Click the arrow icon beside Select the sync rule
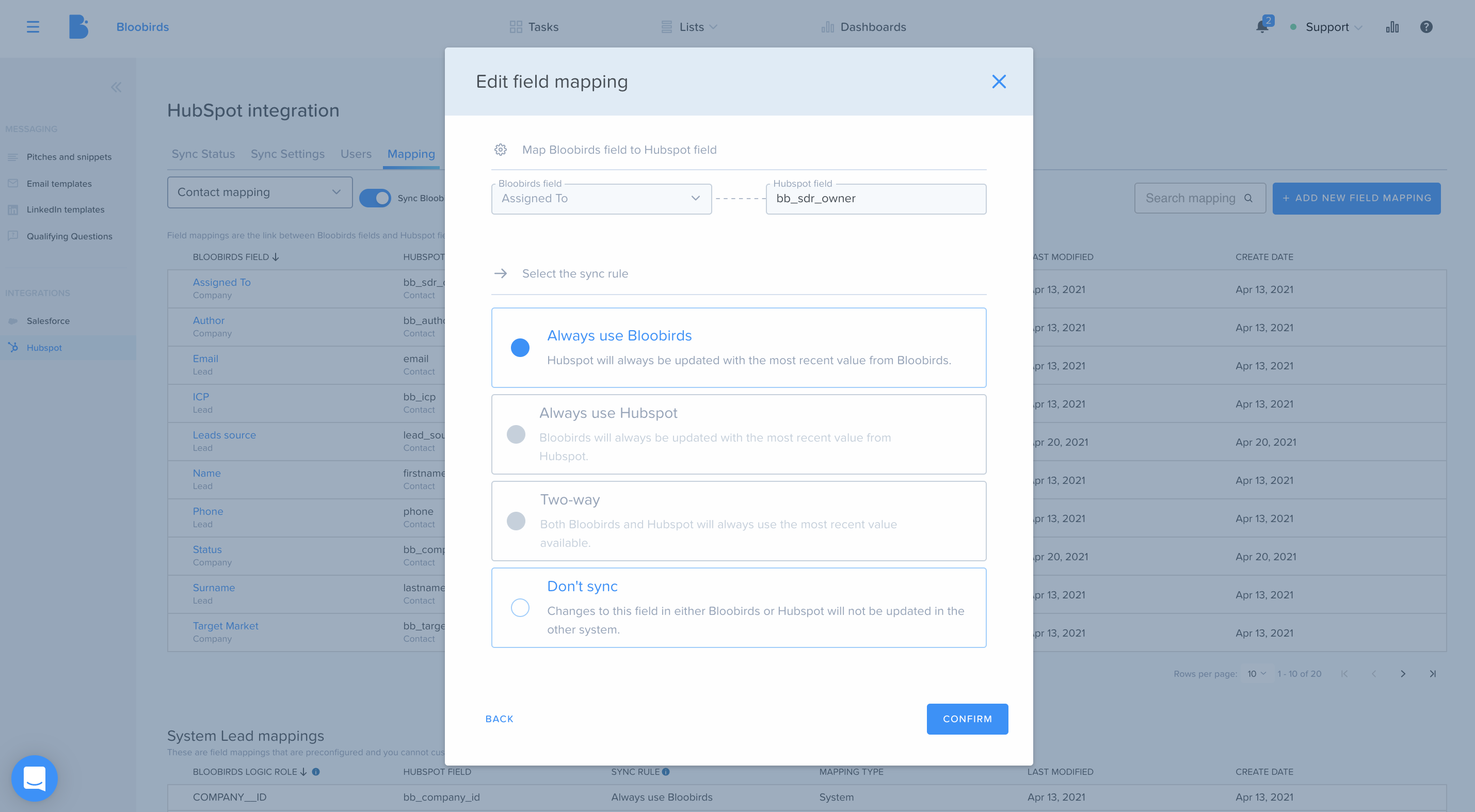 coord(501,273)
